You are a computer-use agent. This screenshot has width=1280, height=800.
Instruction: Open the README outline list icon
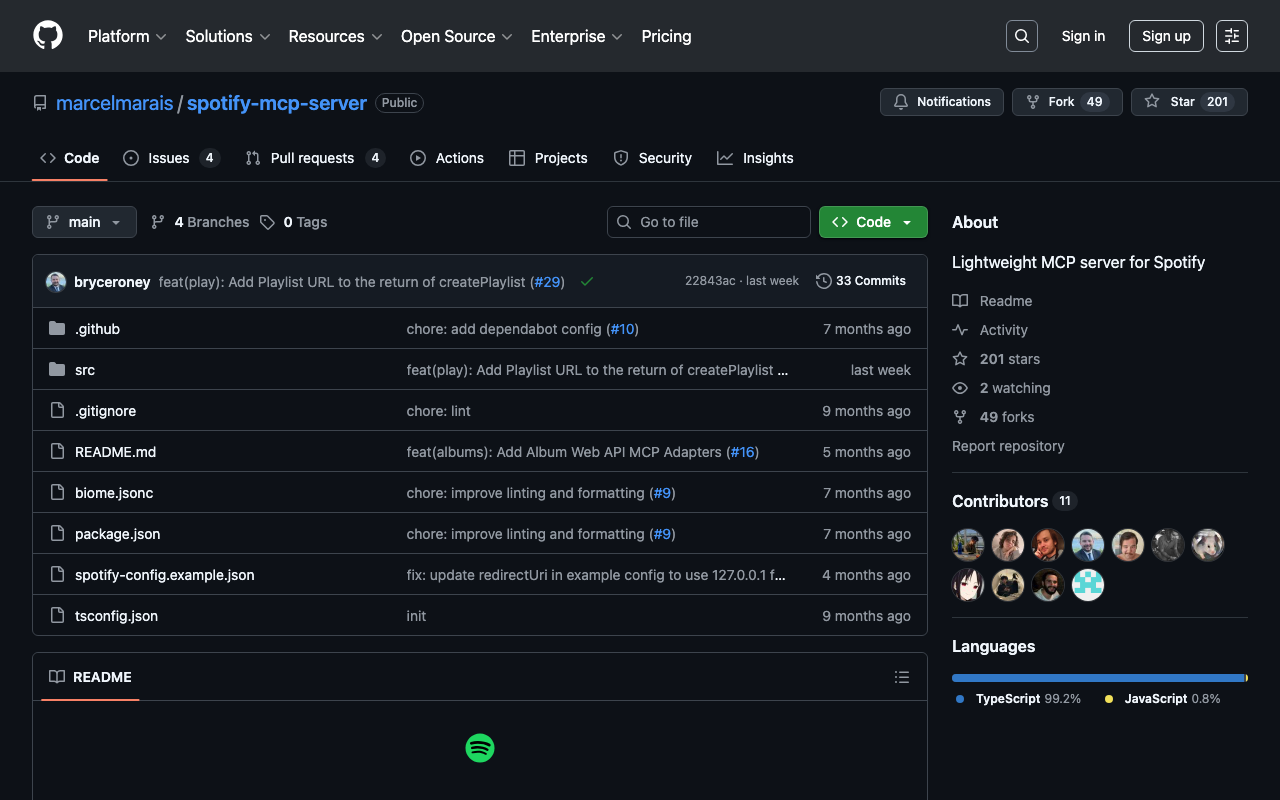[901, 677]
